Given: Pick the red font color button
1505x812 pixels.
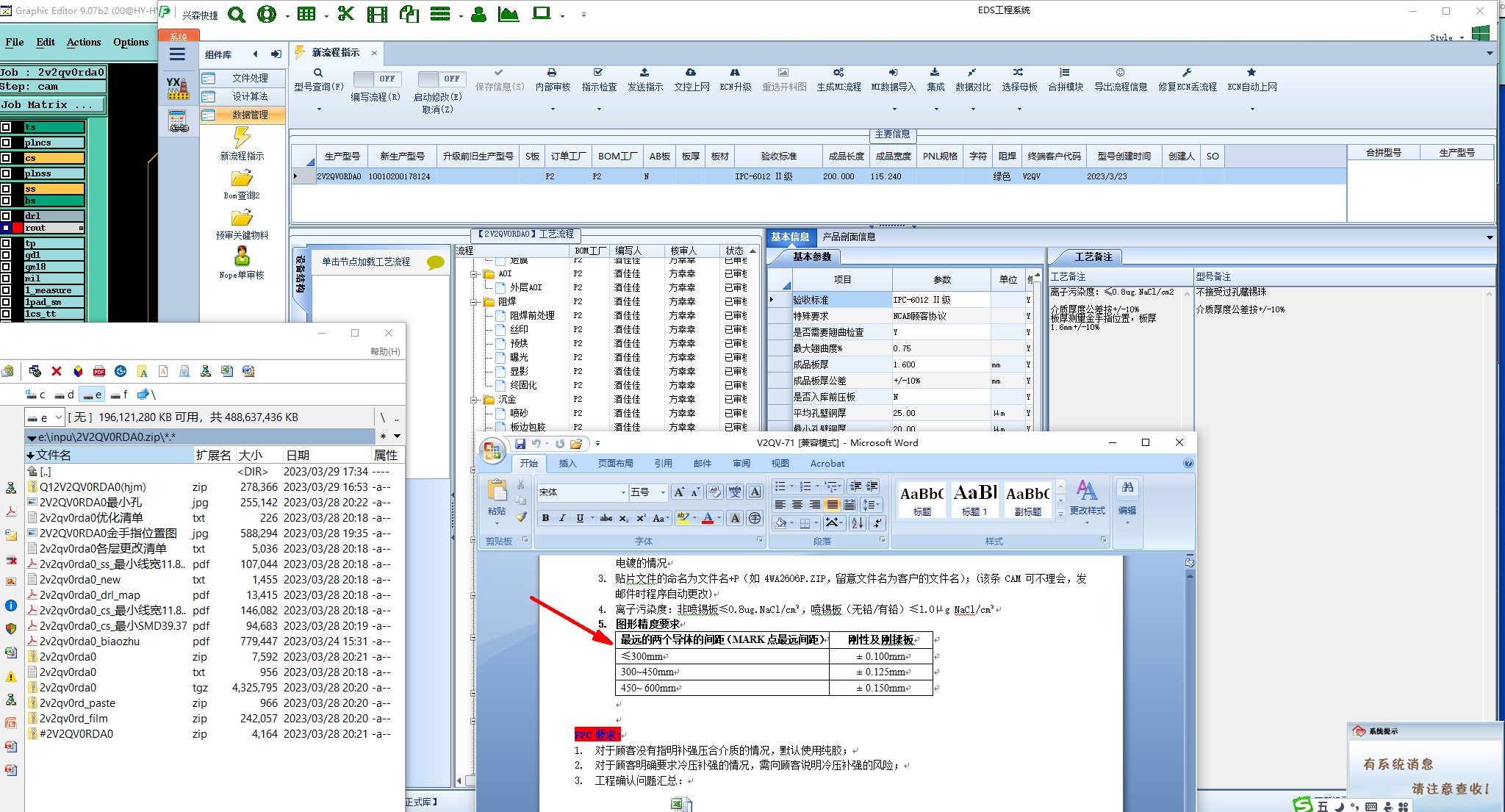Looking at the screenshot, I should (x=707, y=518).
